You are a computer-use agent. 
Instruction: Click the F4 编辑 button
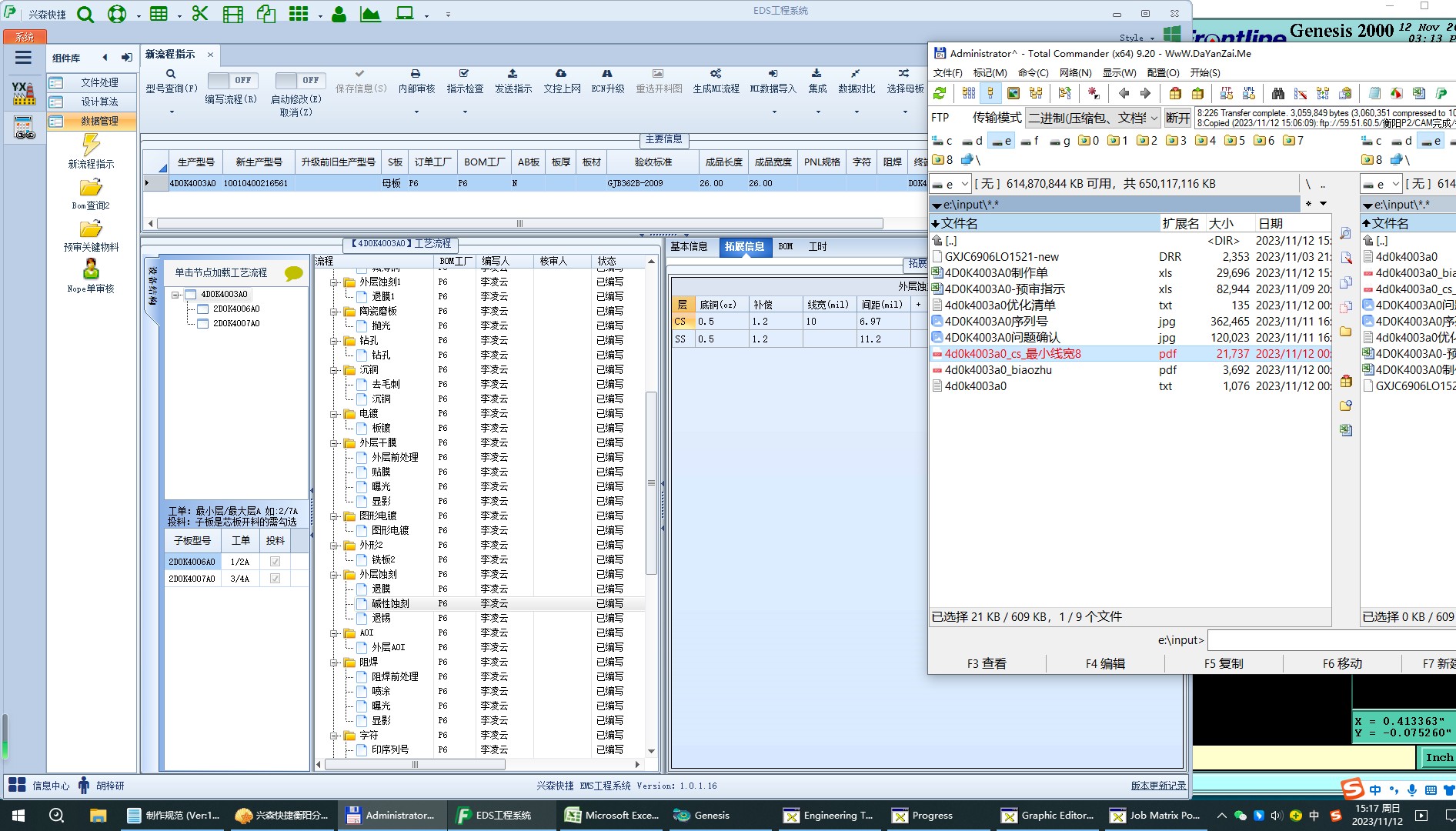1105,663
